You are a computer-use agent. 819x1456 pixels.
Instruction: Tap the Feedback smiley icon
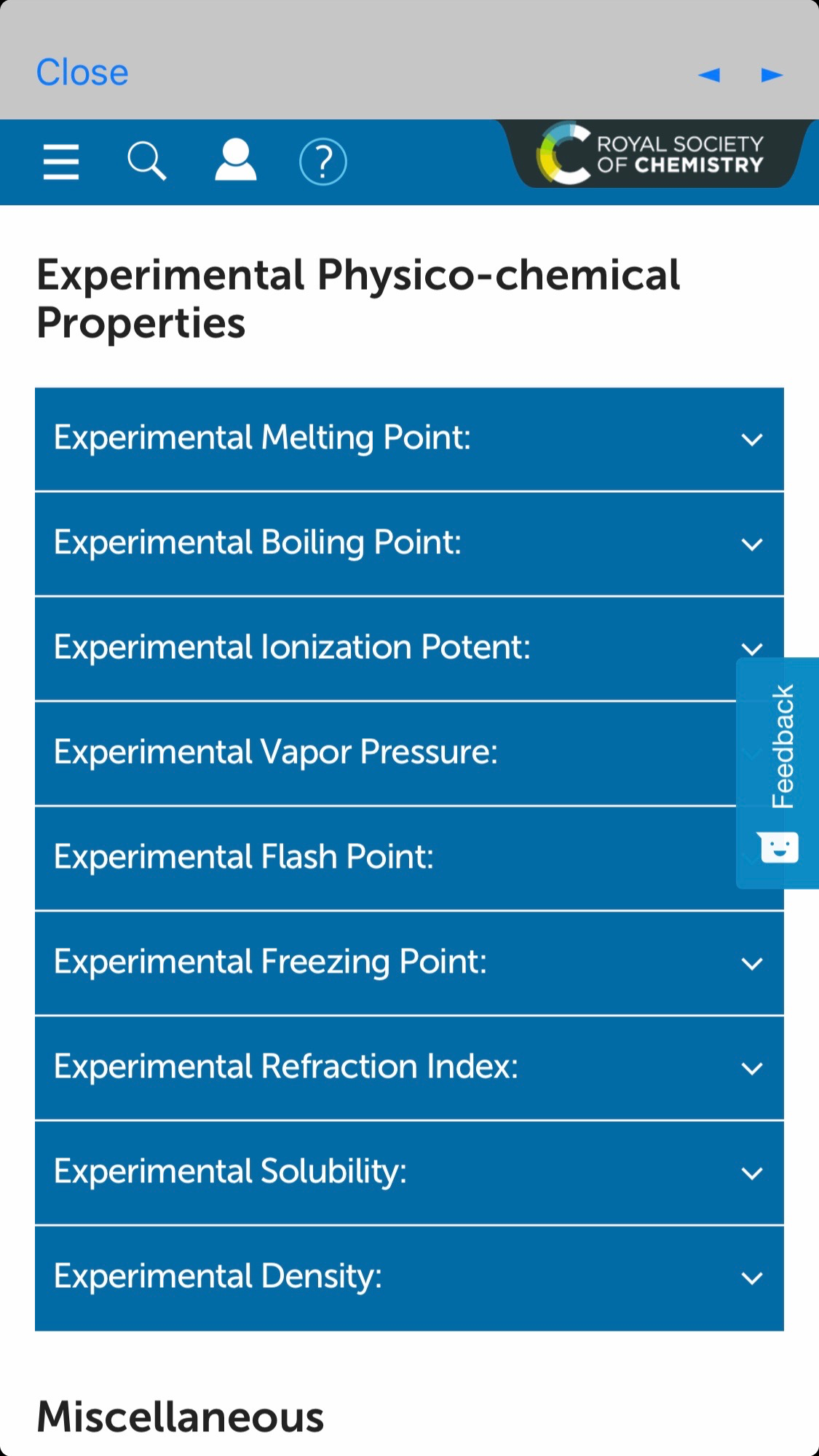tap(778, 847)
